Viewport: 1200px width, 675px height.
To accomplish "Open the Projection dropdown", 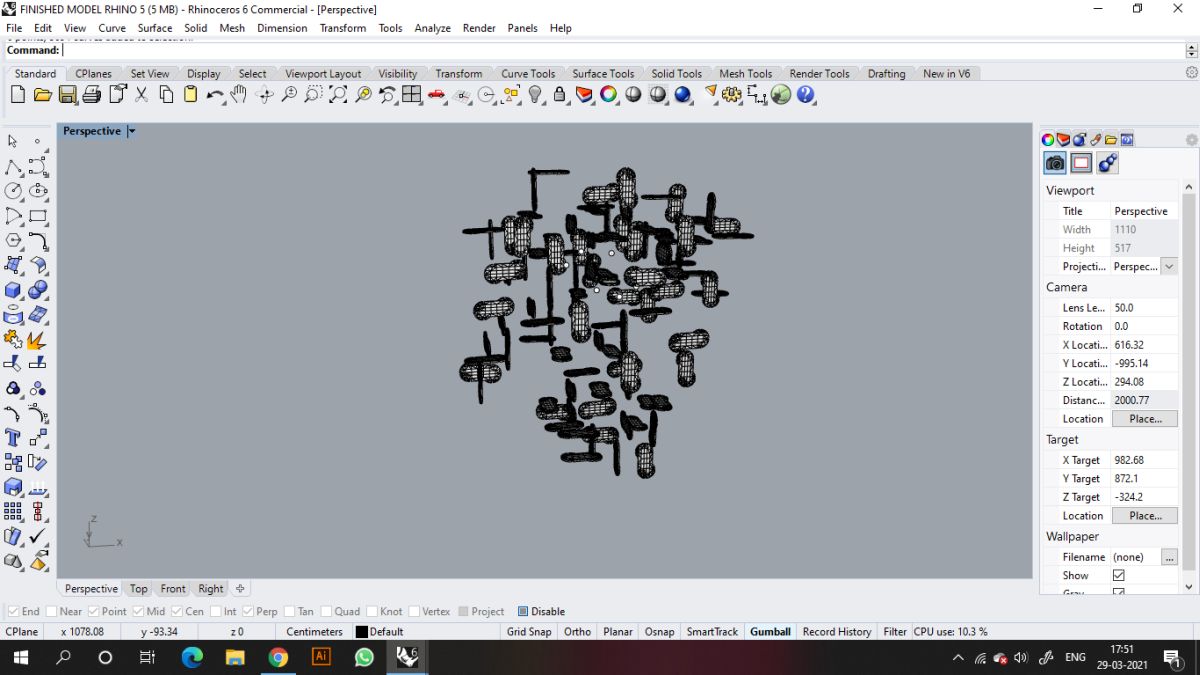I will (1169, 267).
